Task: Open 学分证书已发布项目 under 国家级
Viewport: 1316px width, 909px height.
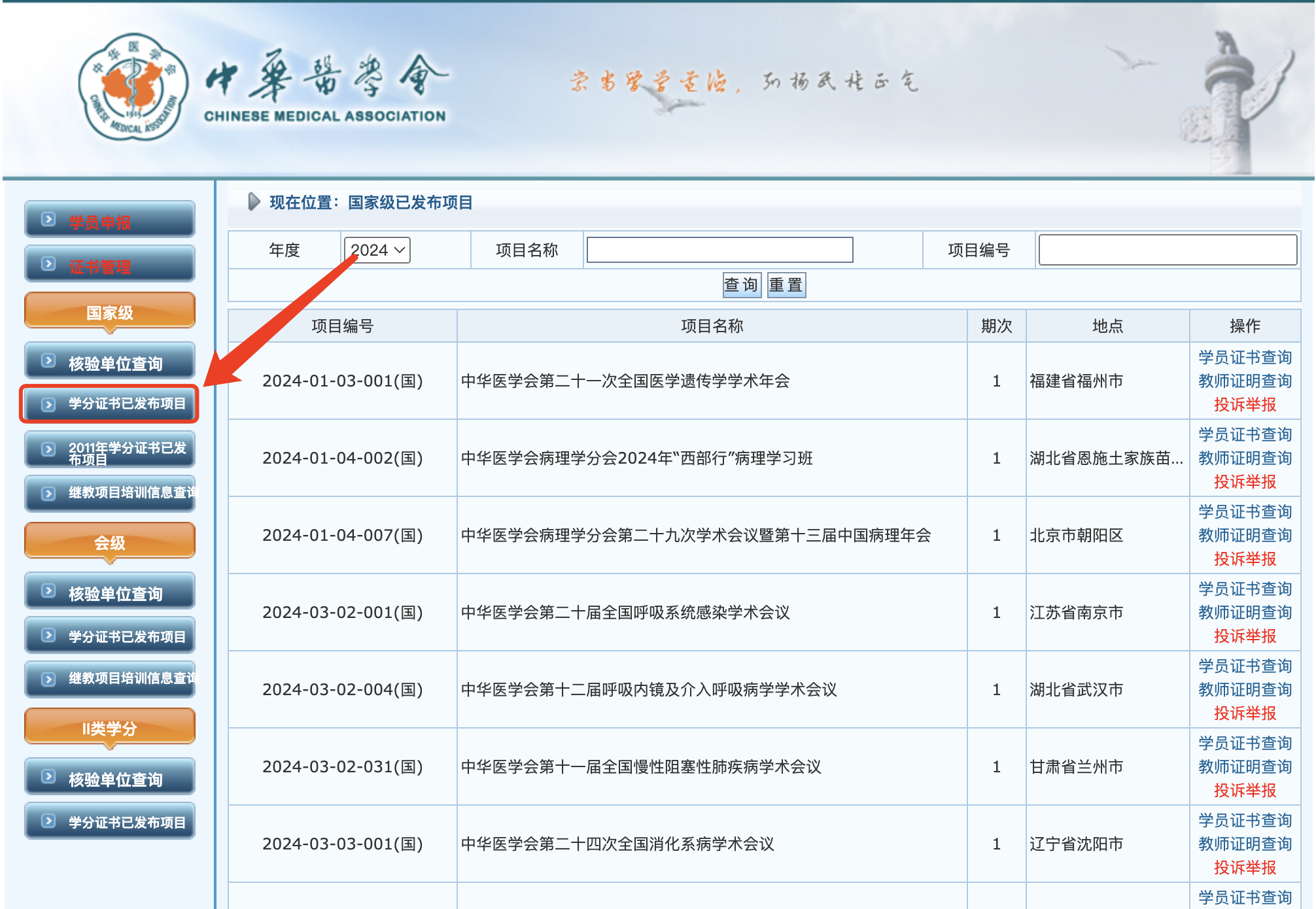Action: click(110, 404)
